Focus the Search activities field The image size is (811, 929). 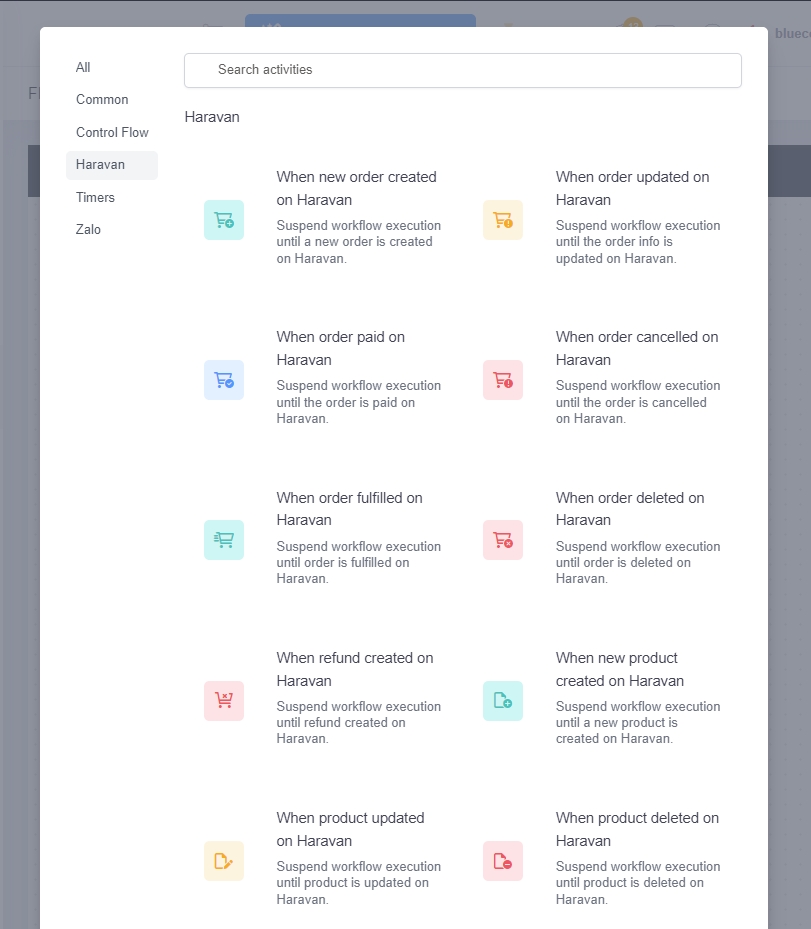[463, 70]
